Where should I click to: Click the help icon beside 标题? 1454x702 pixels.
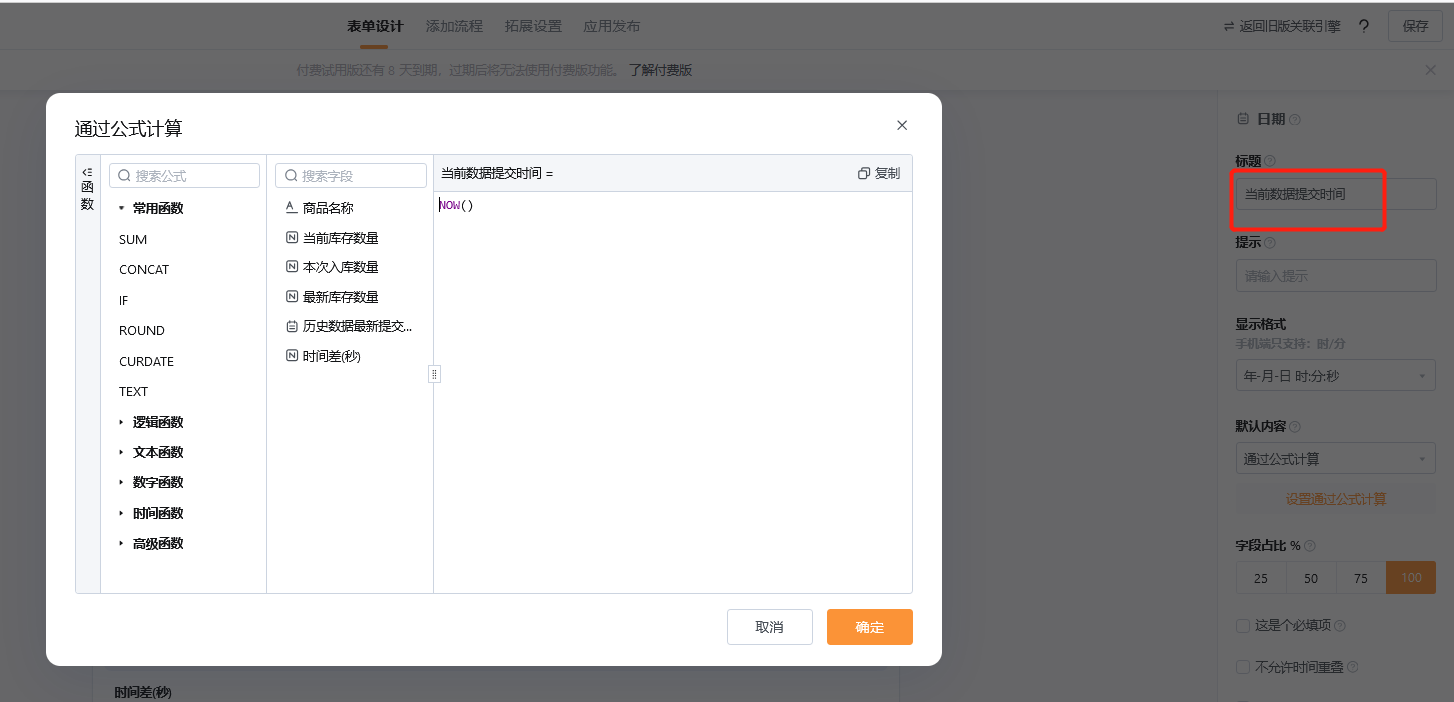tap(1270, 160)
